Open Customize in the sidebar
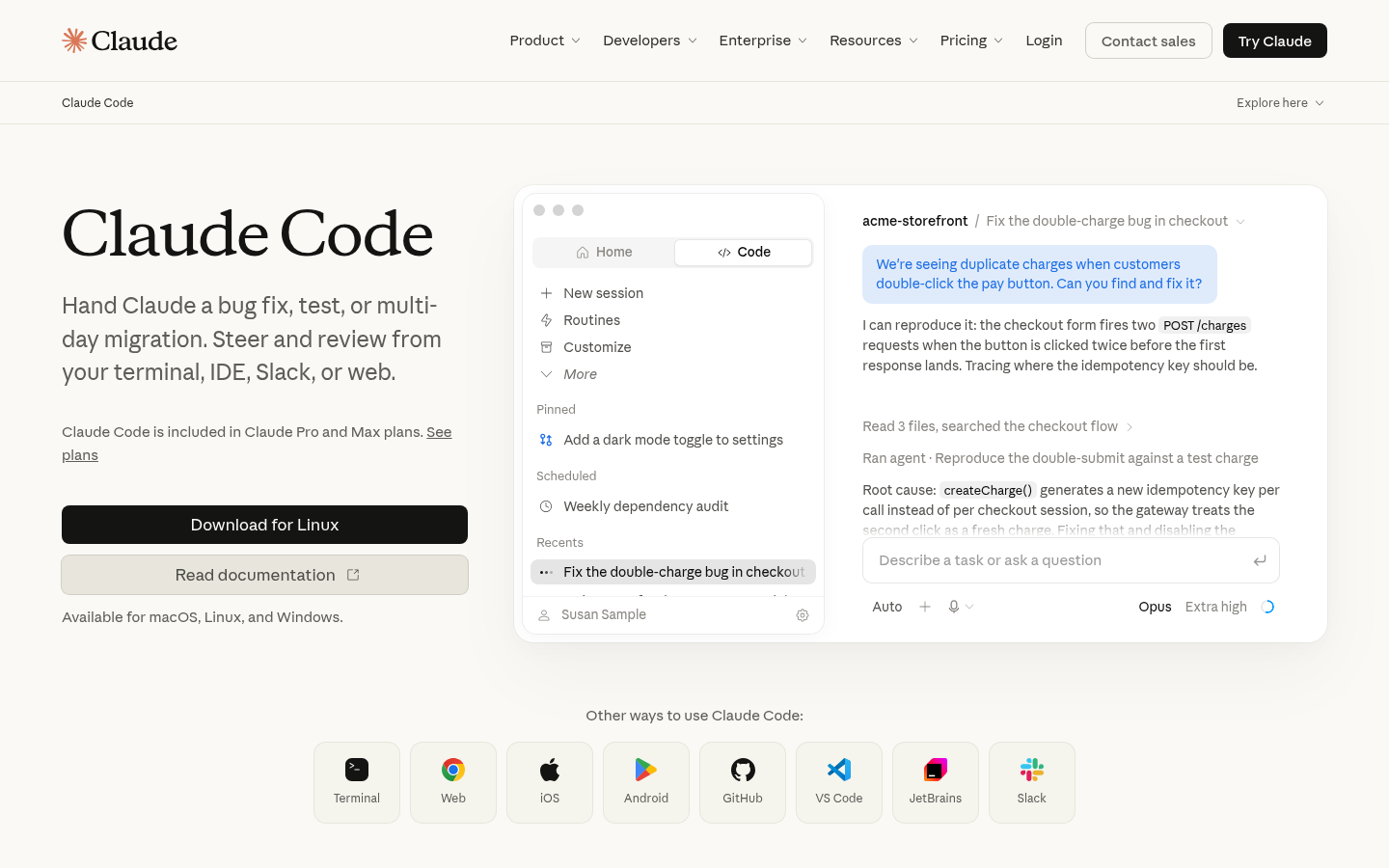This screenshot has width=1389, height=868. [597, 347]
